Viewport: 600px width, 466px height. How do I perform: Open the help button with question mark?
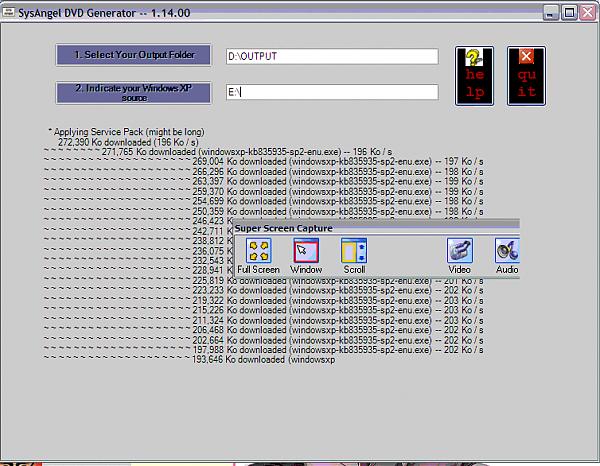pos(474,76)
